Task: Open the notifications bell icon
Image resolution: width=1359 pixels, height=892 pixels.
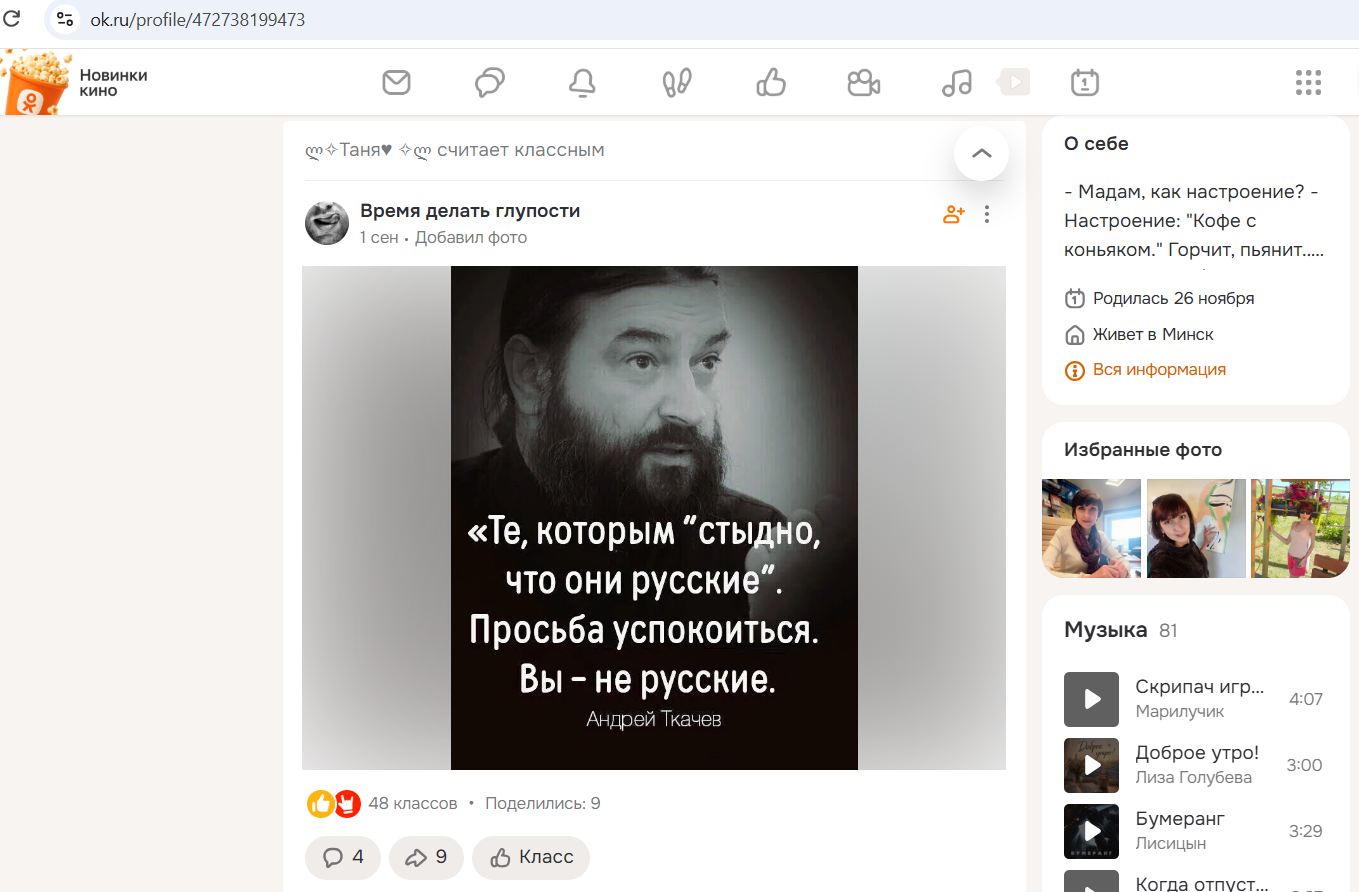Action: click(582, 82)
